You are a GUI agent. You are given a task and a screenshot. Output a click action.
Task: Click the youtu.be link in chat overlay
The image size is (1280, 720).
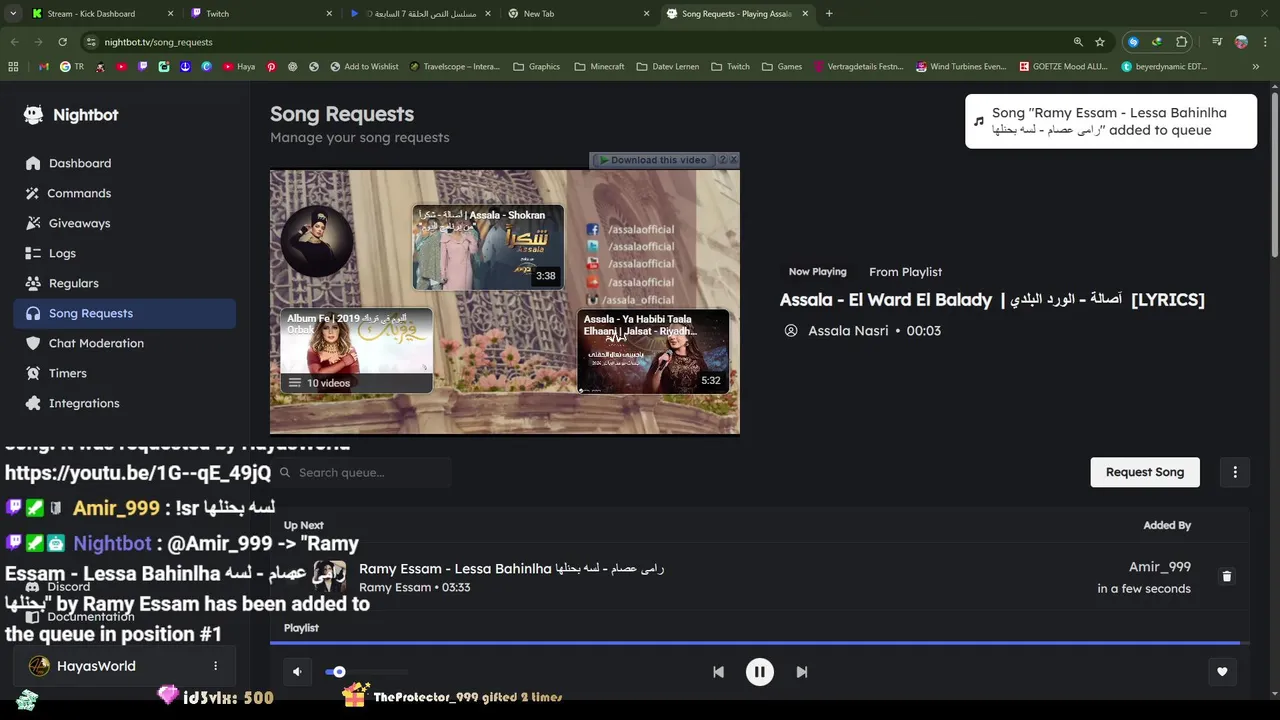point(138,473)
